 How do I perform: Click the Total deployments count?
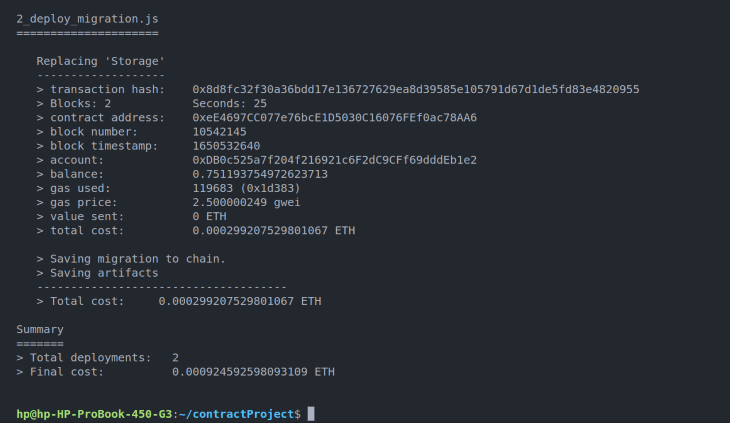pyautogui.click(x=175, y=357)
